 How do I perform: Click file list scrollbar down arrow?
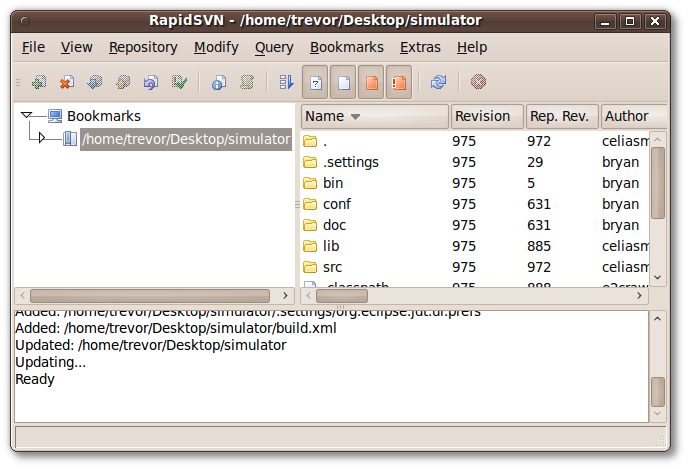657,277
